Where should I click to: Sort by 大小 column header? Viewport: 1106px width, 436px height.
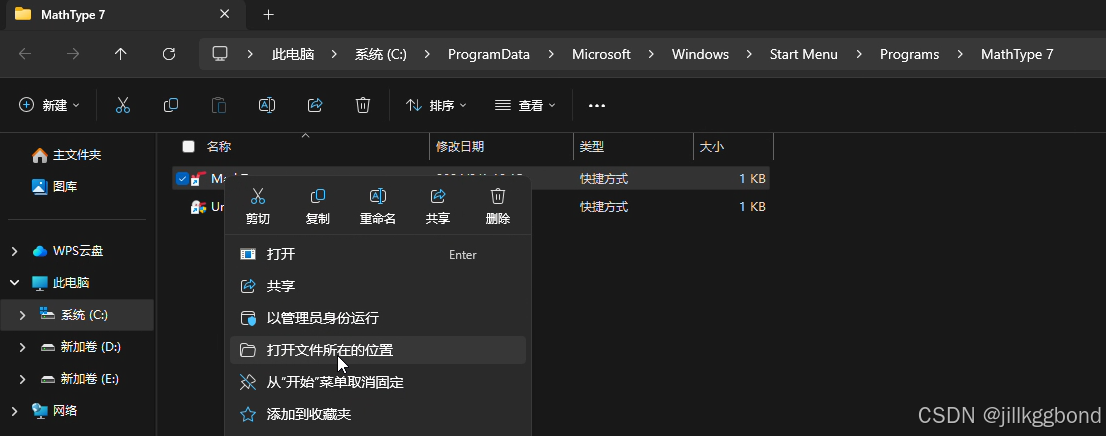point(734,147)
